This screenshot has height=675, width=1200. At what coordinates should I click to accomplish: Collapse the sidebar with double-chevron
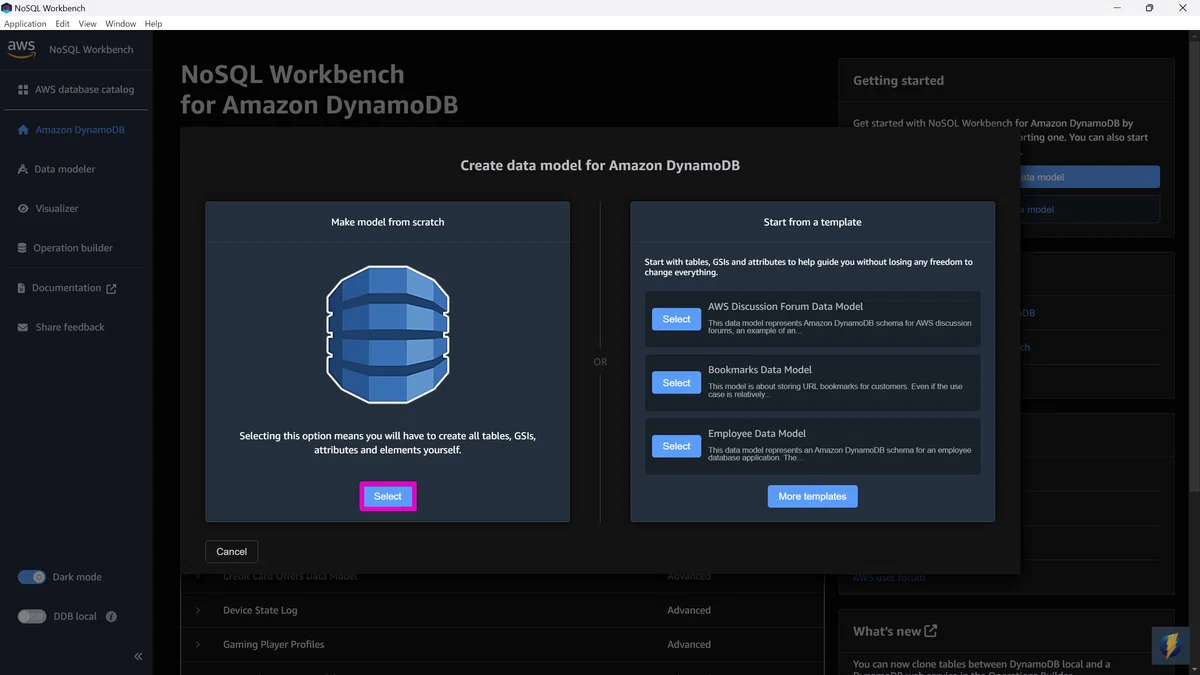point(138,656)
